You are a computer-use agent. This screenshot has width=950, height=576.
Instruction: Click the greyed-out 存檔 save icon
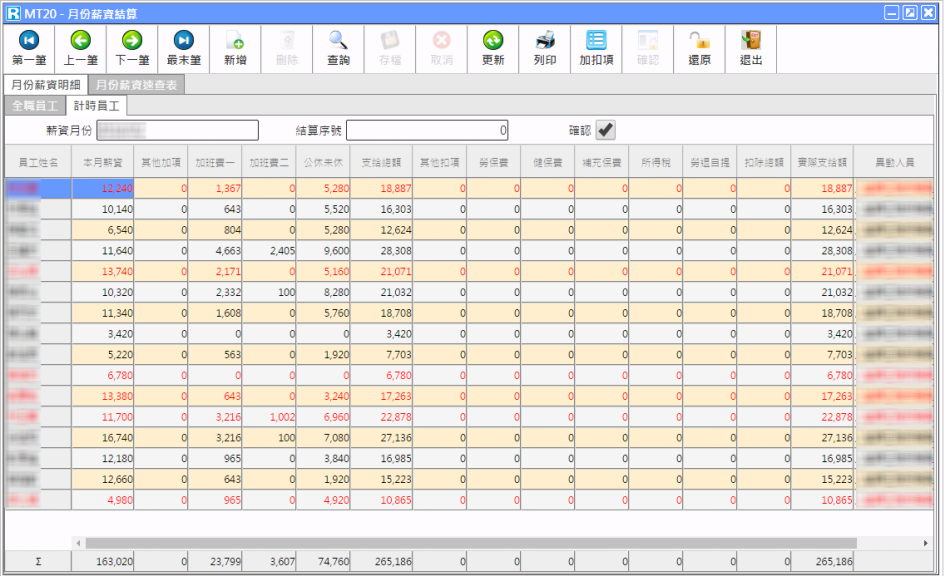[390, 48]
